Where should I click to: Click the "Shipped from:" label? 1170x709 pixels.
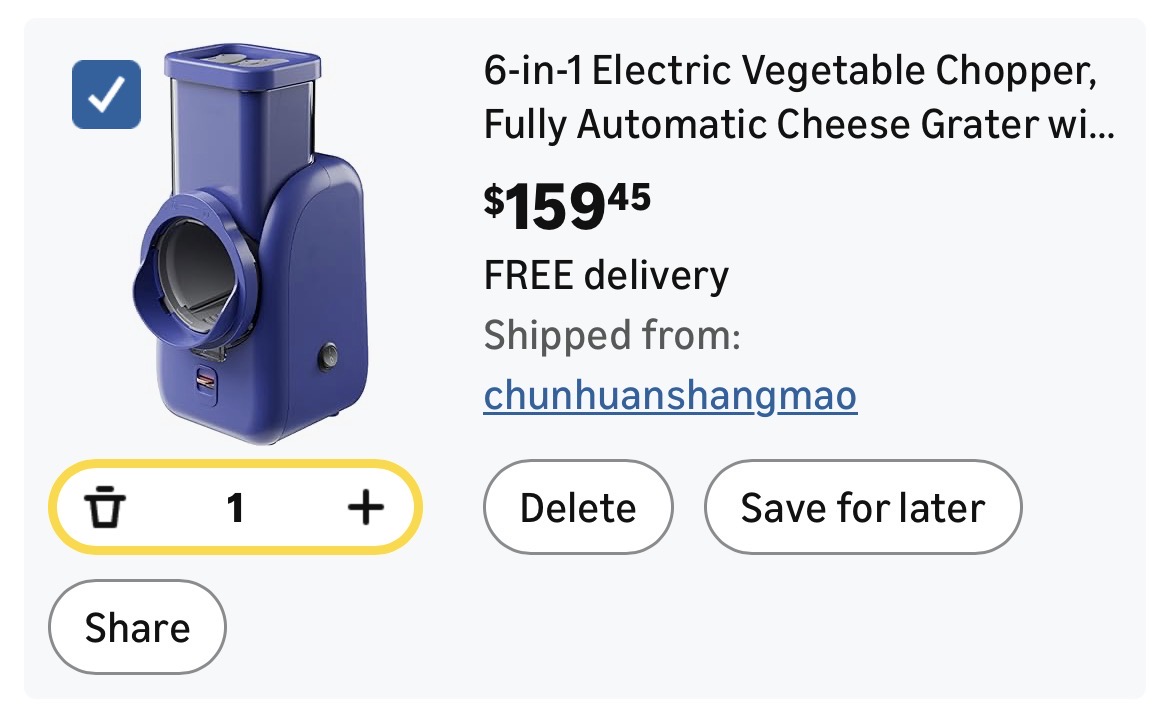click(612, 336)
